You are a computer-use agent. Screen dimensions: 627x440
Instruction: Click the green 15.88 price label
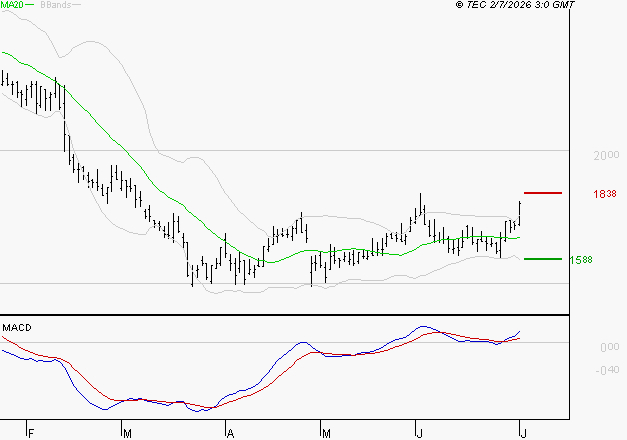(x=581, y=260)
